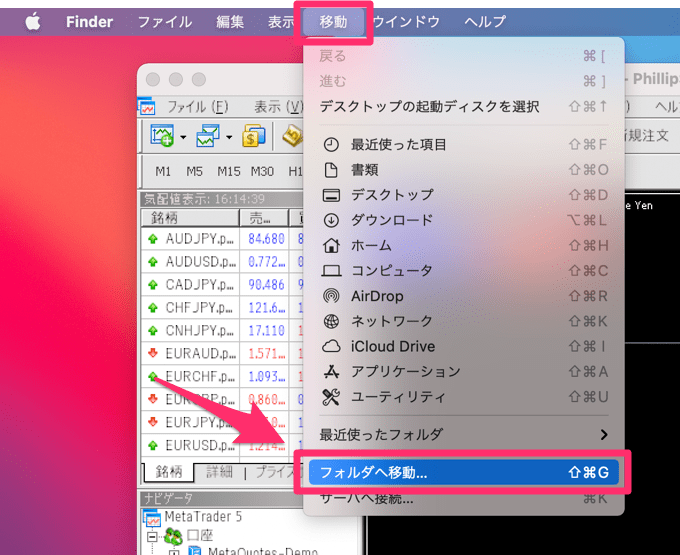This screenshot has width=680, height=555.
Task: Open the 編集 menu in menu bar
Action: click(230, 22)
